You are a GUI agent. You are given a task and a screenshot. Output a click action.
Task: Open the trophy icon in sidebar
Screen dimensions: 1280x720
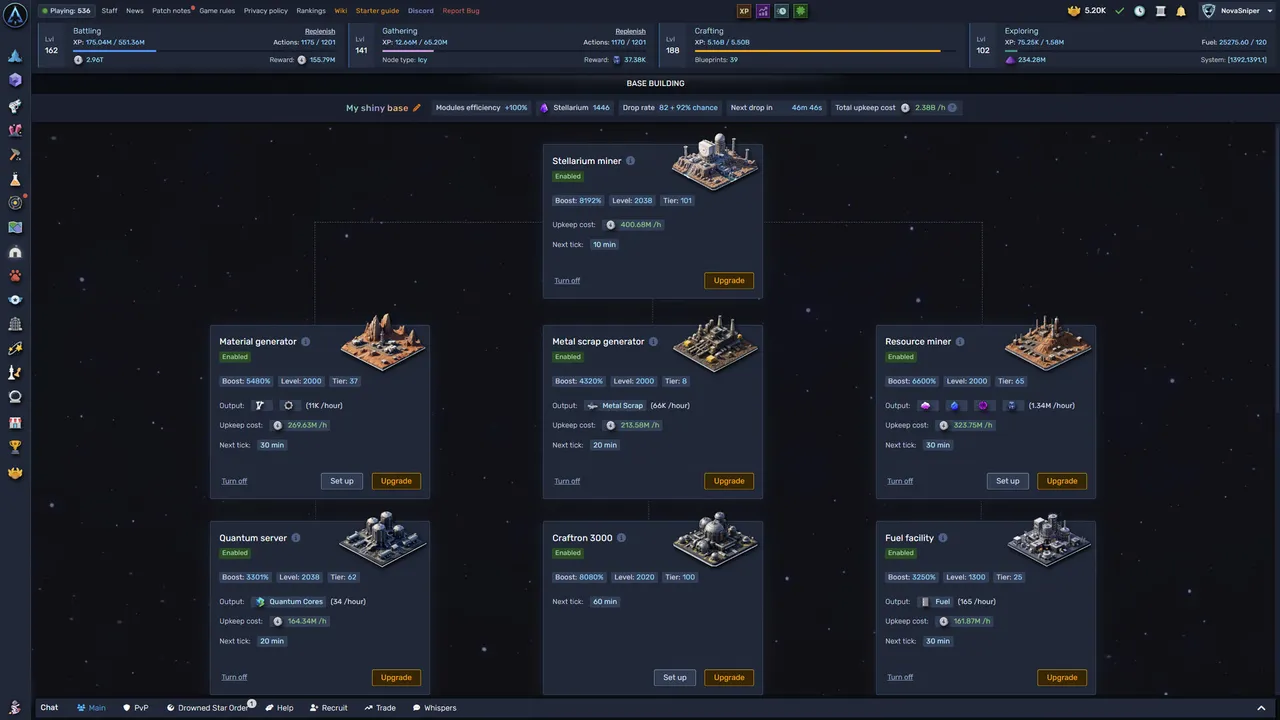(x=15, y=447)
